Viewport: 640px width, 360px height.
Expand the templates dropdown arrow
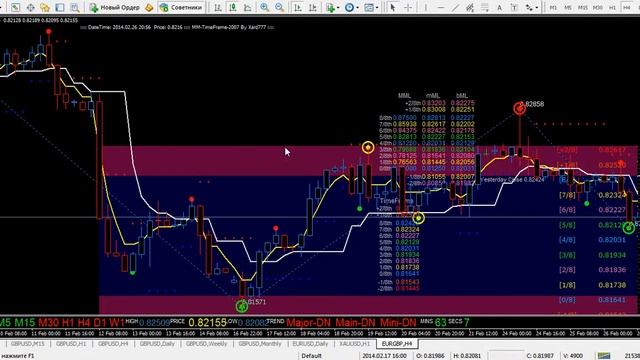[376, 7]
